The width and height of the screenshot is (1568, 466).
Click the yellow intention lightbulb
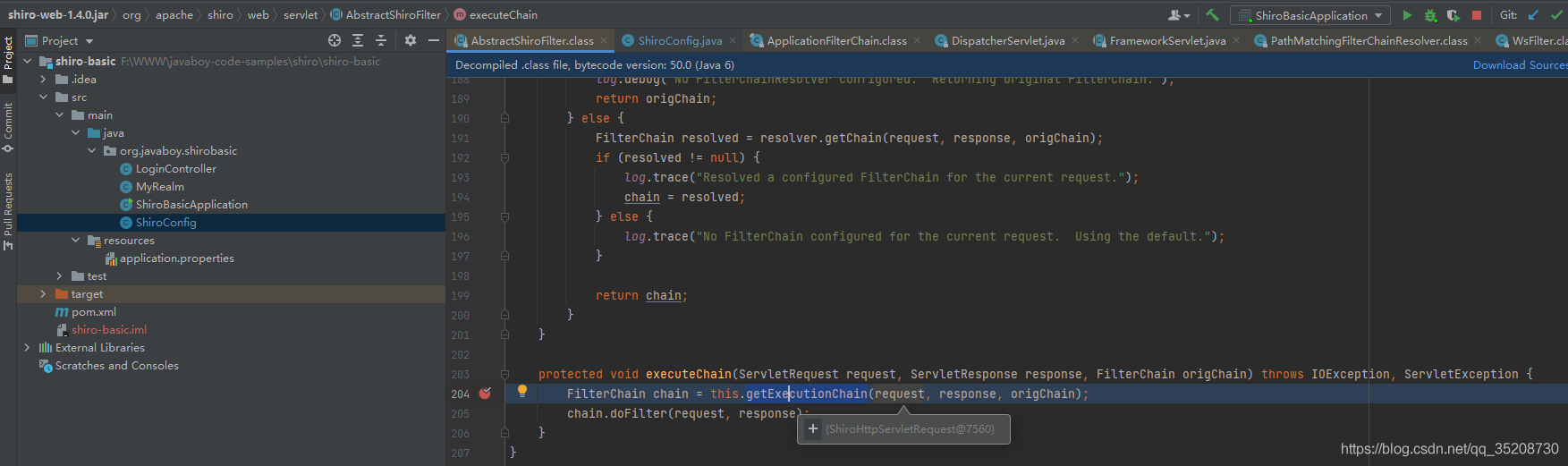click(x=522, y=391)
